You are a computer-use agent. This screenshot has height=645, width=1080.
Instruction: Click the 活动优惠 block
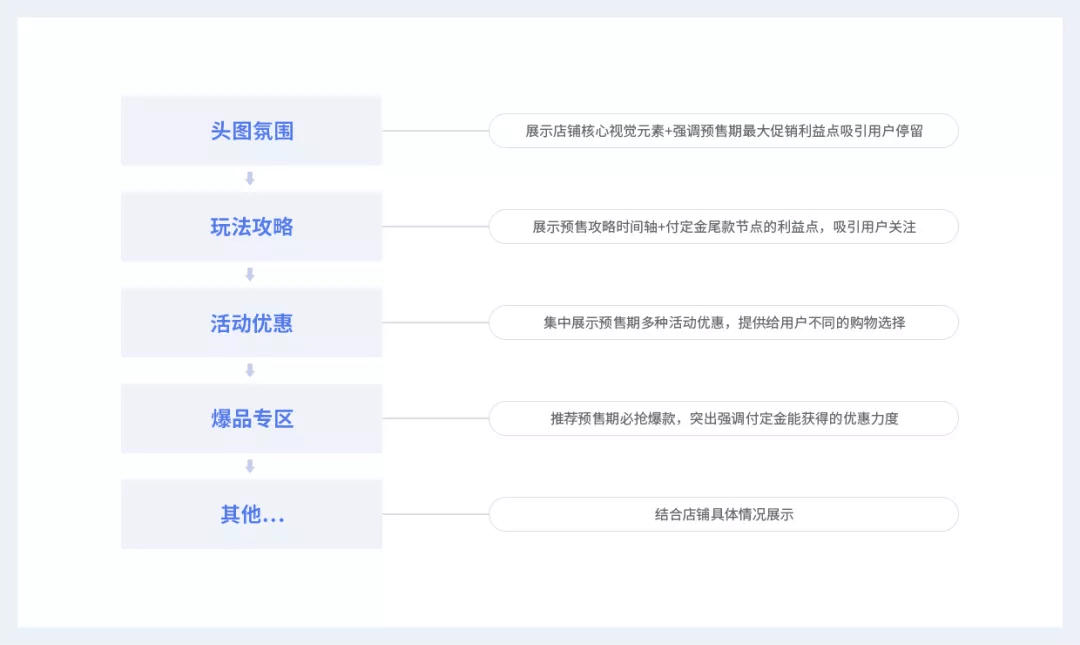(251, 322)
